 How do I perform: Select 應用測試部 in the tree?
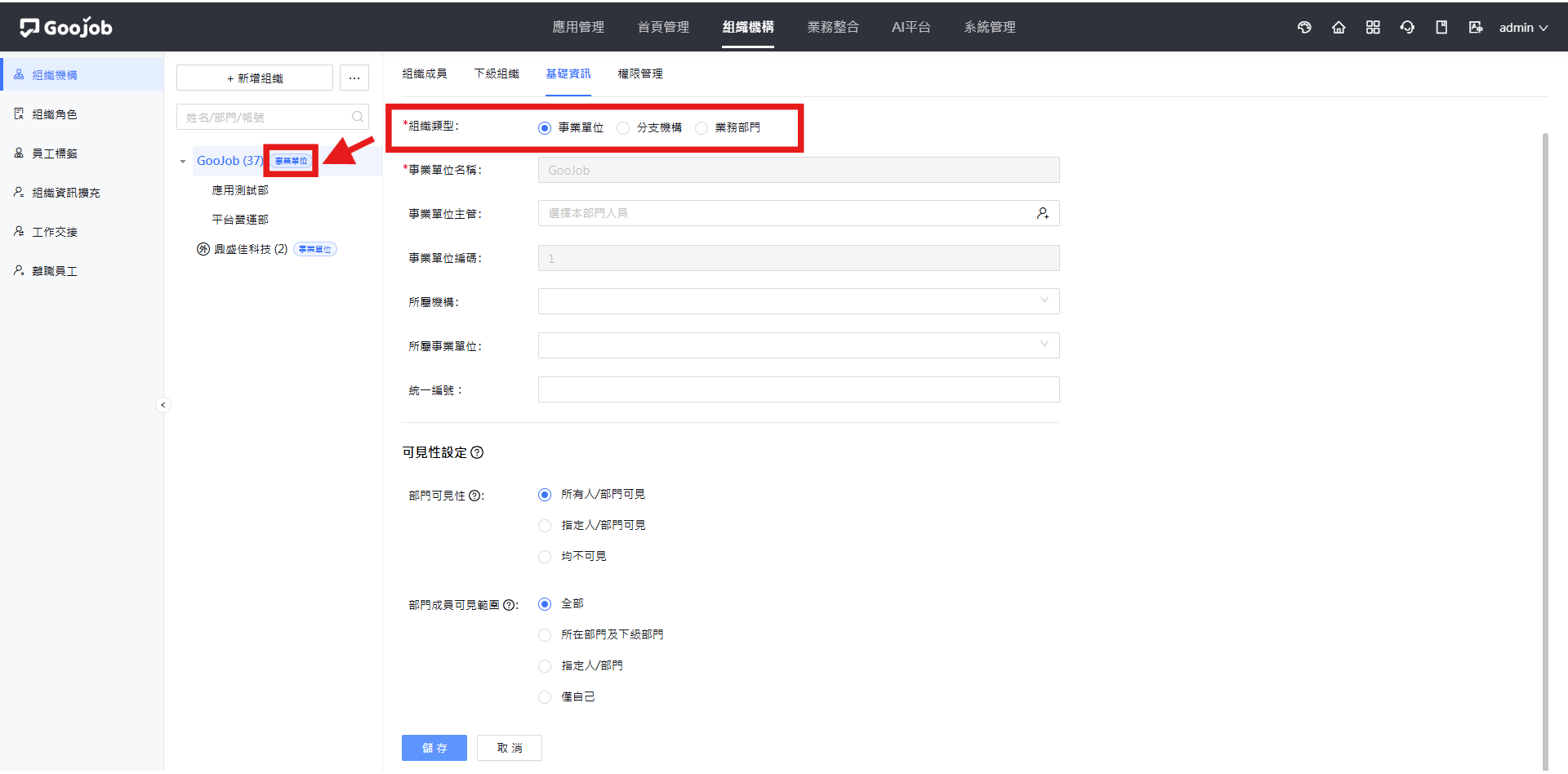click(x=240, y=190)
